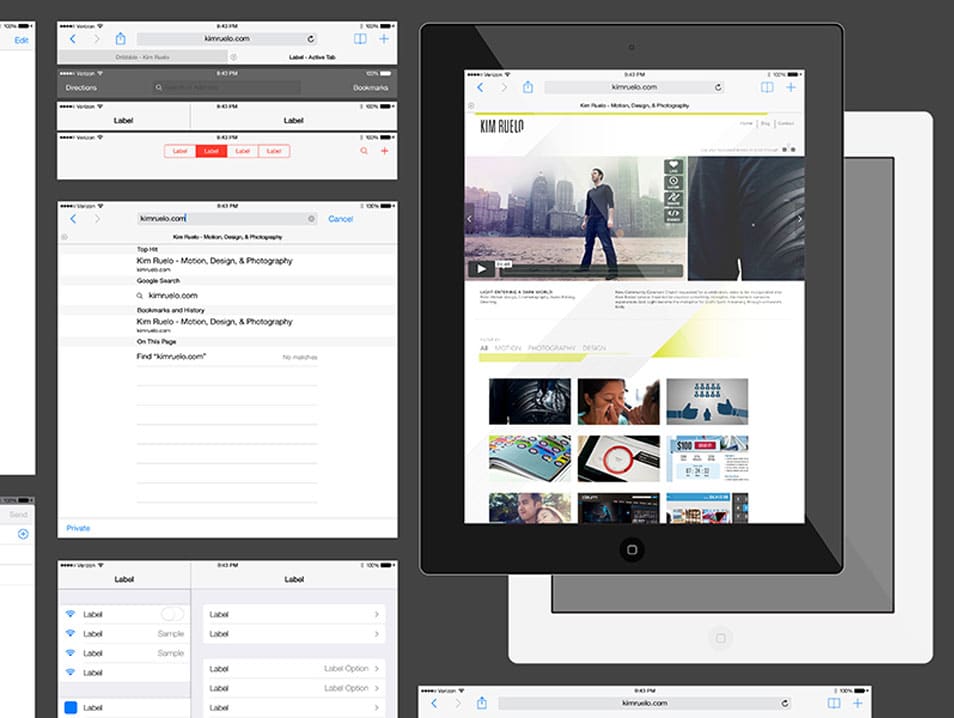This screenshot has height=718, width=954.
Task: Open Bookmarks using the book icon on the iPad
Action: tap(768, 87)
